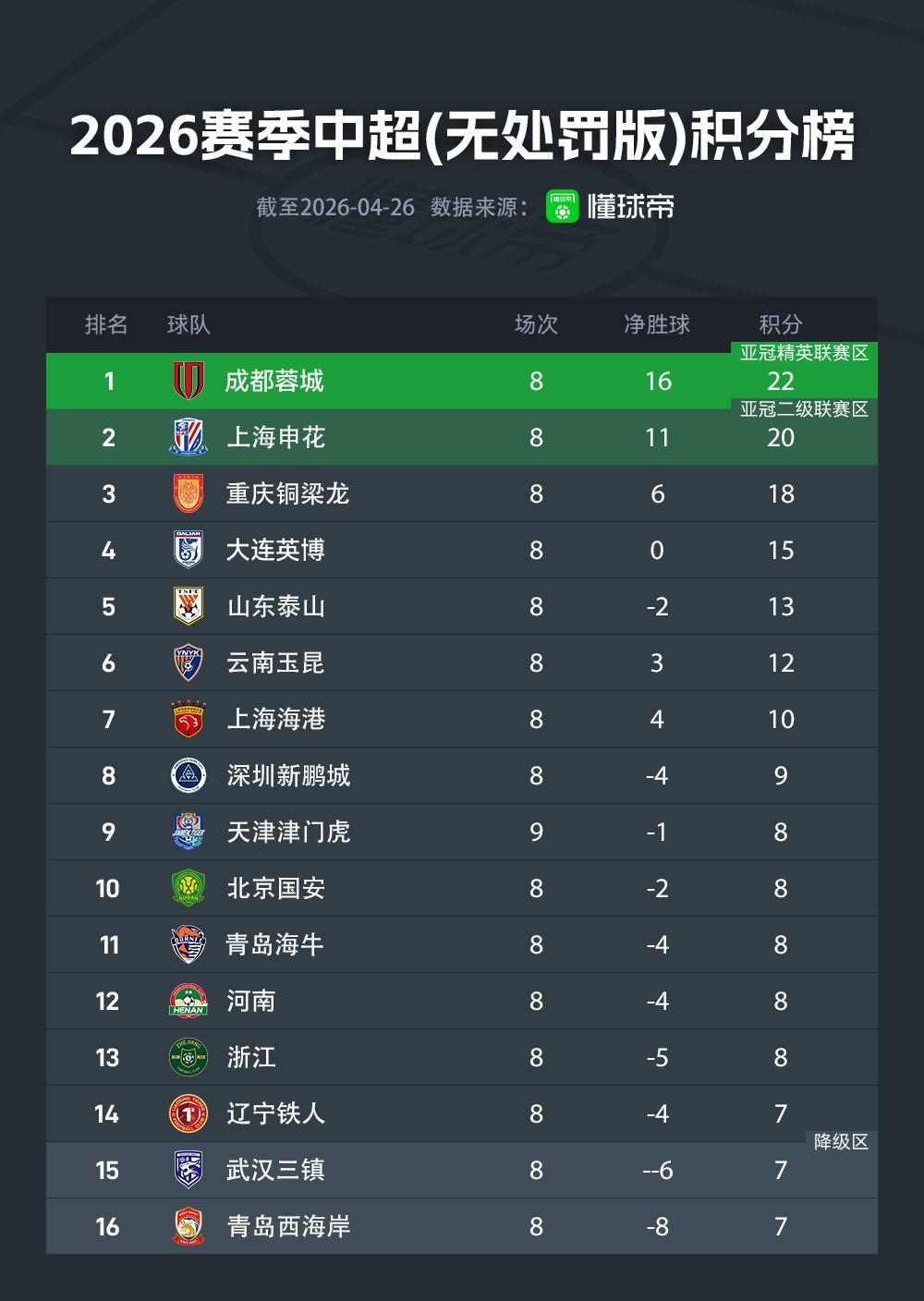Click the 北京国安 green badge
Image resolution: width=924 pixels, height=1301 pixels.
coord(188,888)
